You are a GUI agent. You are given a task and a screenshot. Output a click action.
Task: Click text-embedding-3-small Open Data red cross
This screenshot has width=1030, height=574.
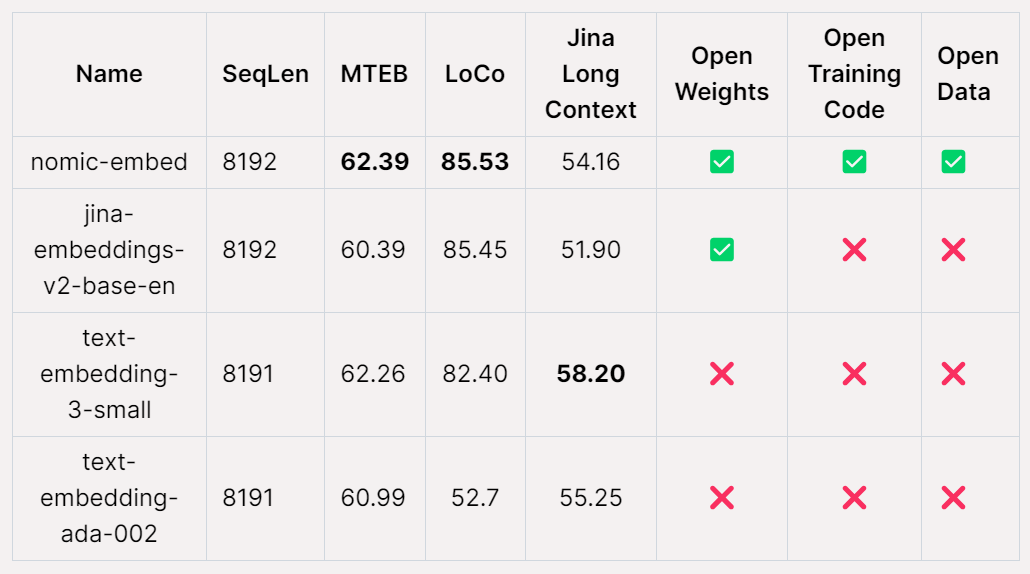[x=953, y=374]
